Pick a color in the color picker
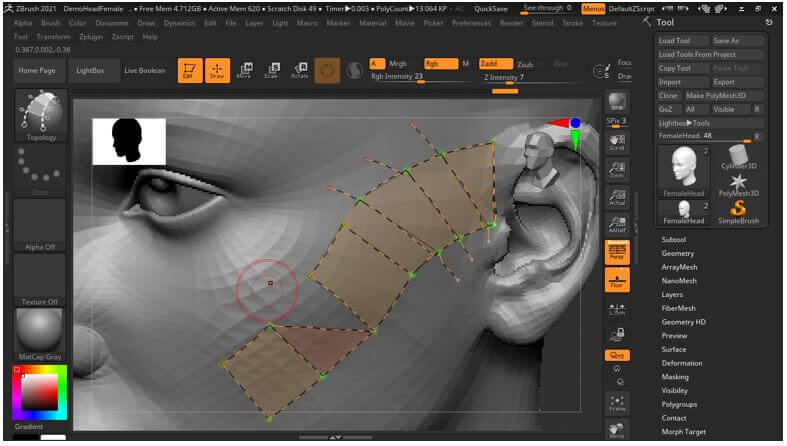The height and width of the screenshot is (446, 787). pos(40,393)
